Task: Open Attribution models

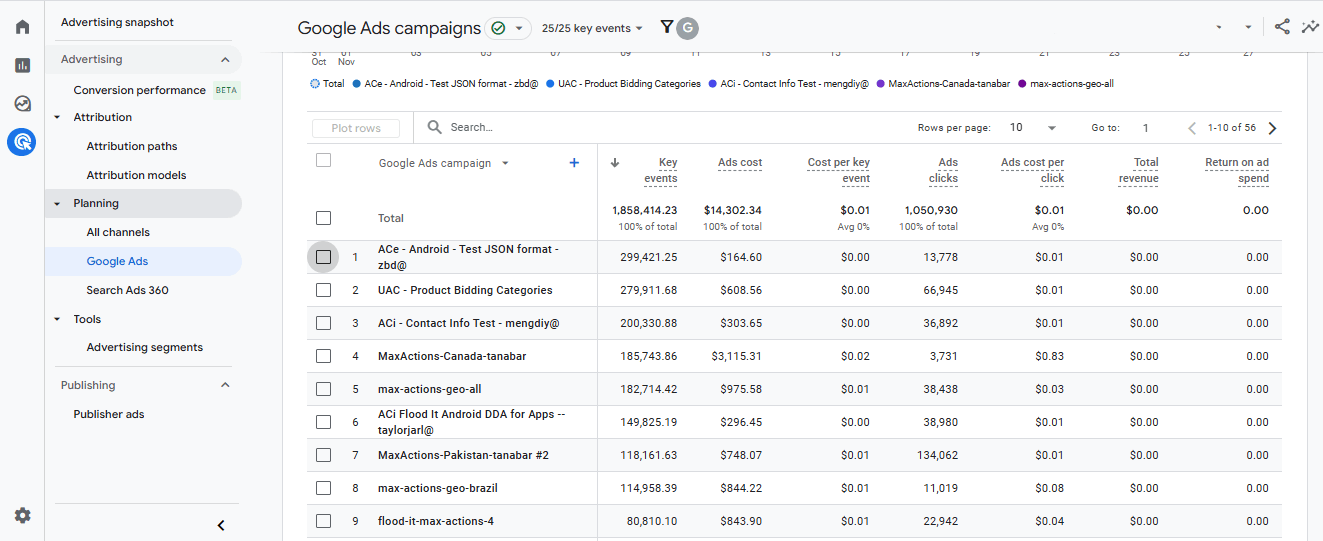Action: 136,175
